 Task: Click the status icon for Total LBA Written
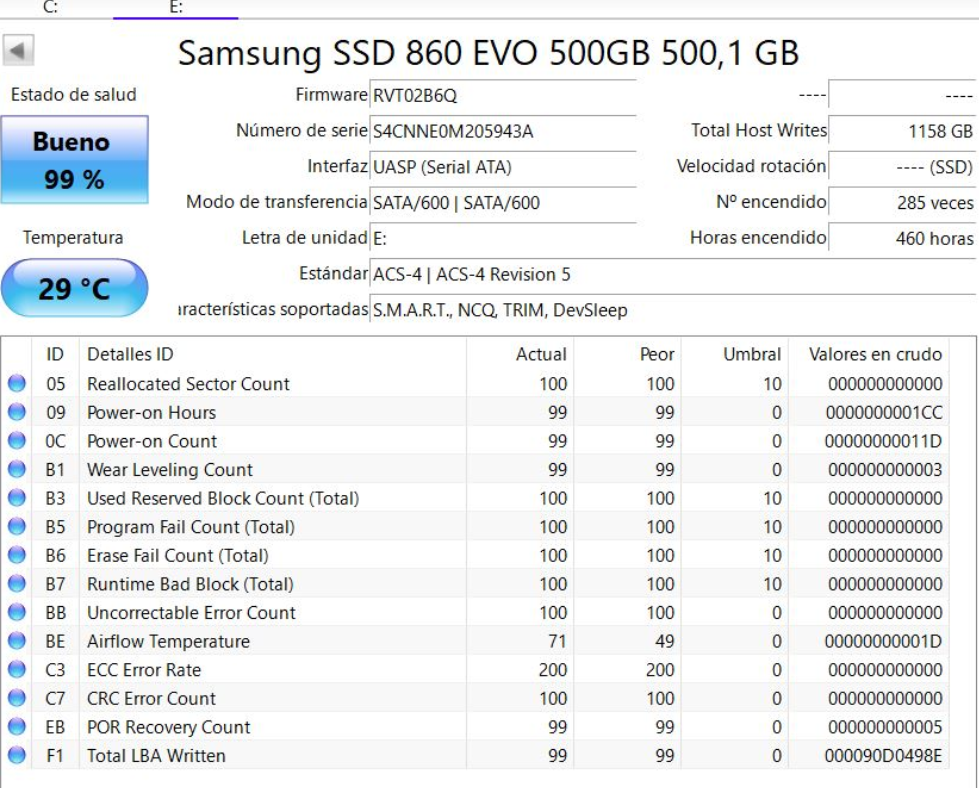(17, 756)
